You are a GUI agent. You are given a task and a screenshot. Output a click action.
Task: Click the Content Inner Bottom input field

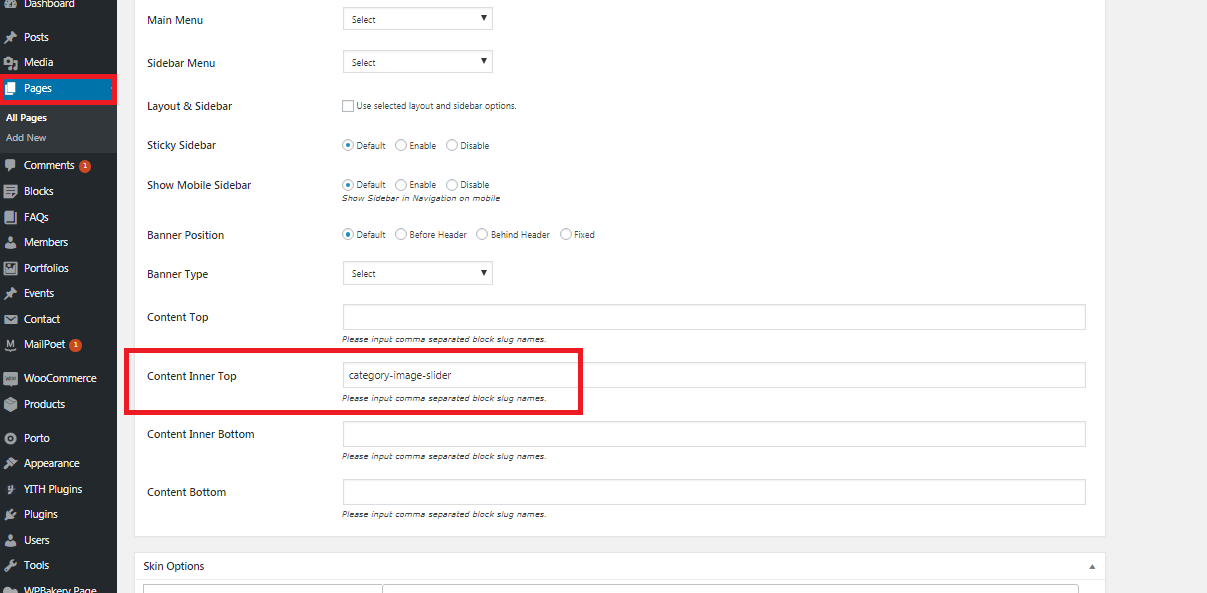(x=714, y=434)
